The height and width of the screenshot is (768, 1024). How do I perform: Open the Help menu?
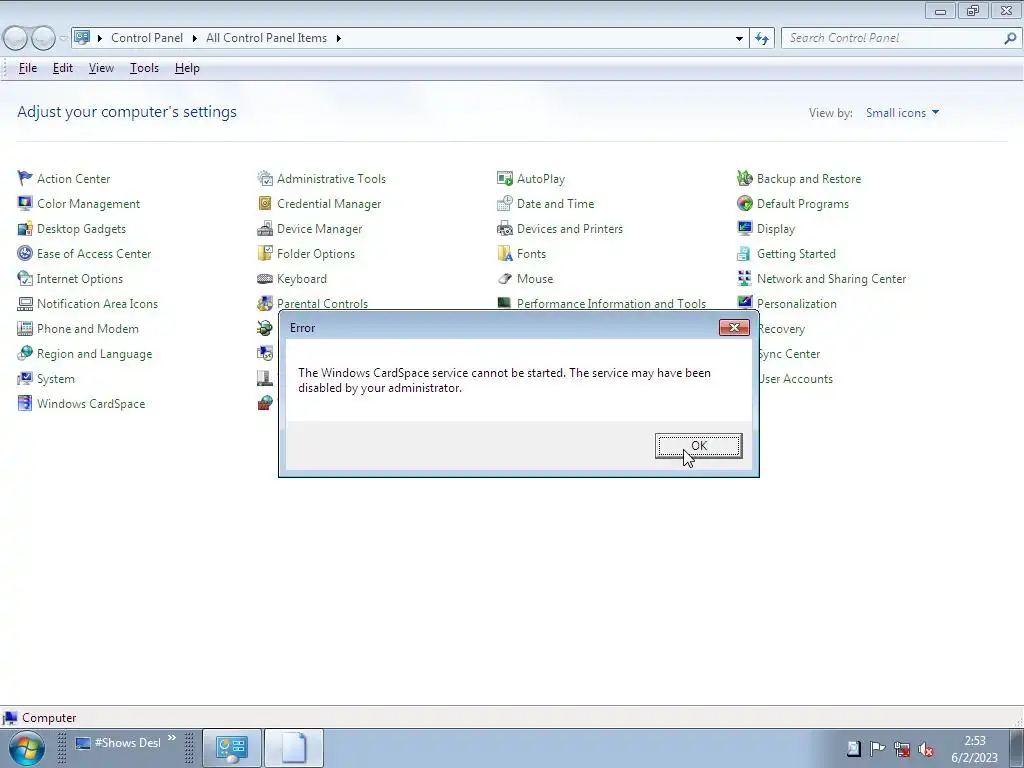coord(187,68)
